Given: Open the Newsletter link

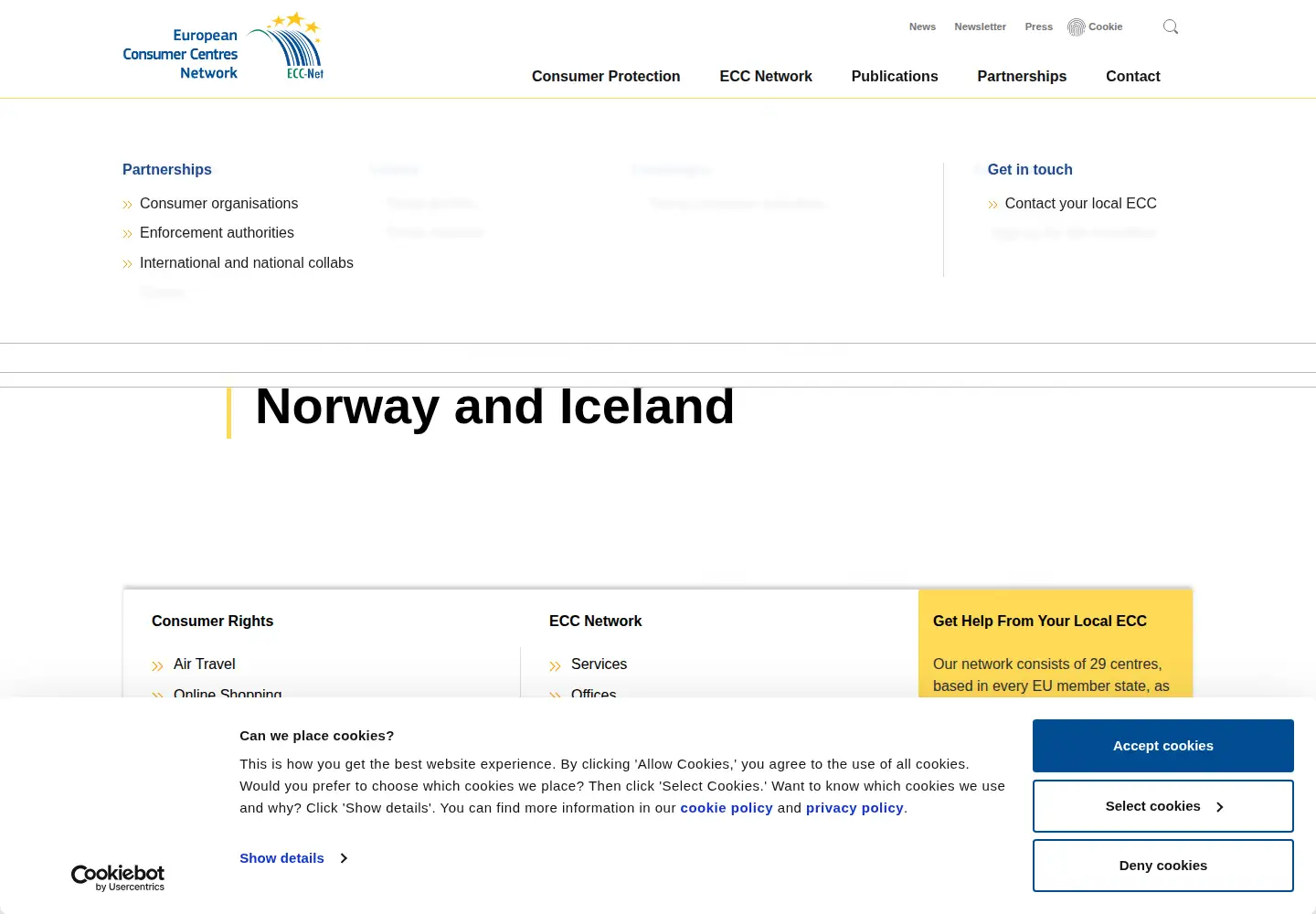Looking at the screenshot, I should (980, 27).
